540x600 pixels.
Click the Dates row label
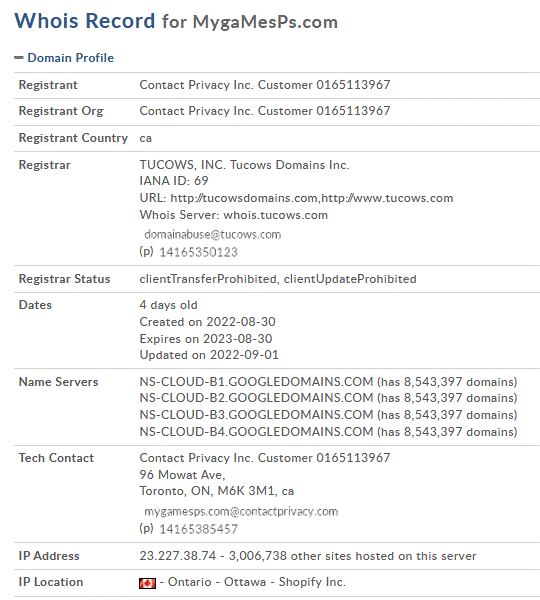pos(35,305)
